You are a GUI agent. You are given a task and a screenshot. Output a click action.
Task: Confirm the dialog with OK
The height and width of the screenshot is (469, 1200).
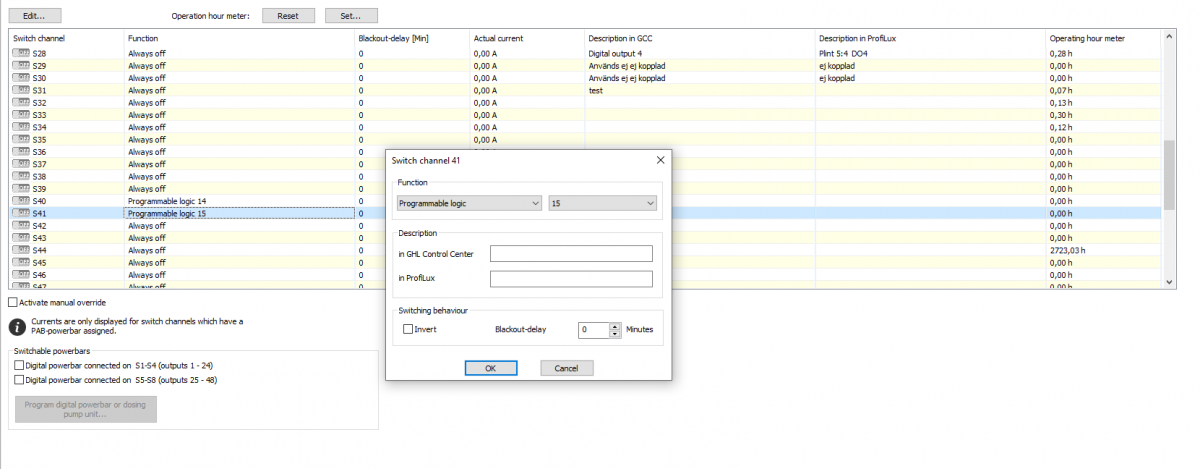[491, 368]
